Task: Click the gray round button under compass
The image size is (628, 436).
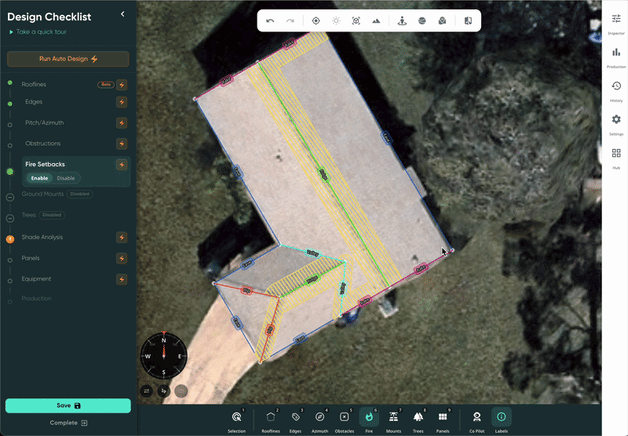Action: [181, 391]
